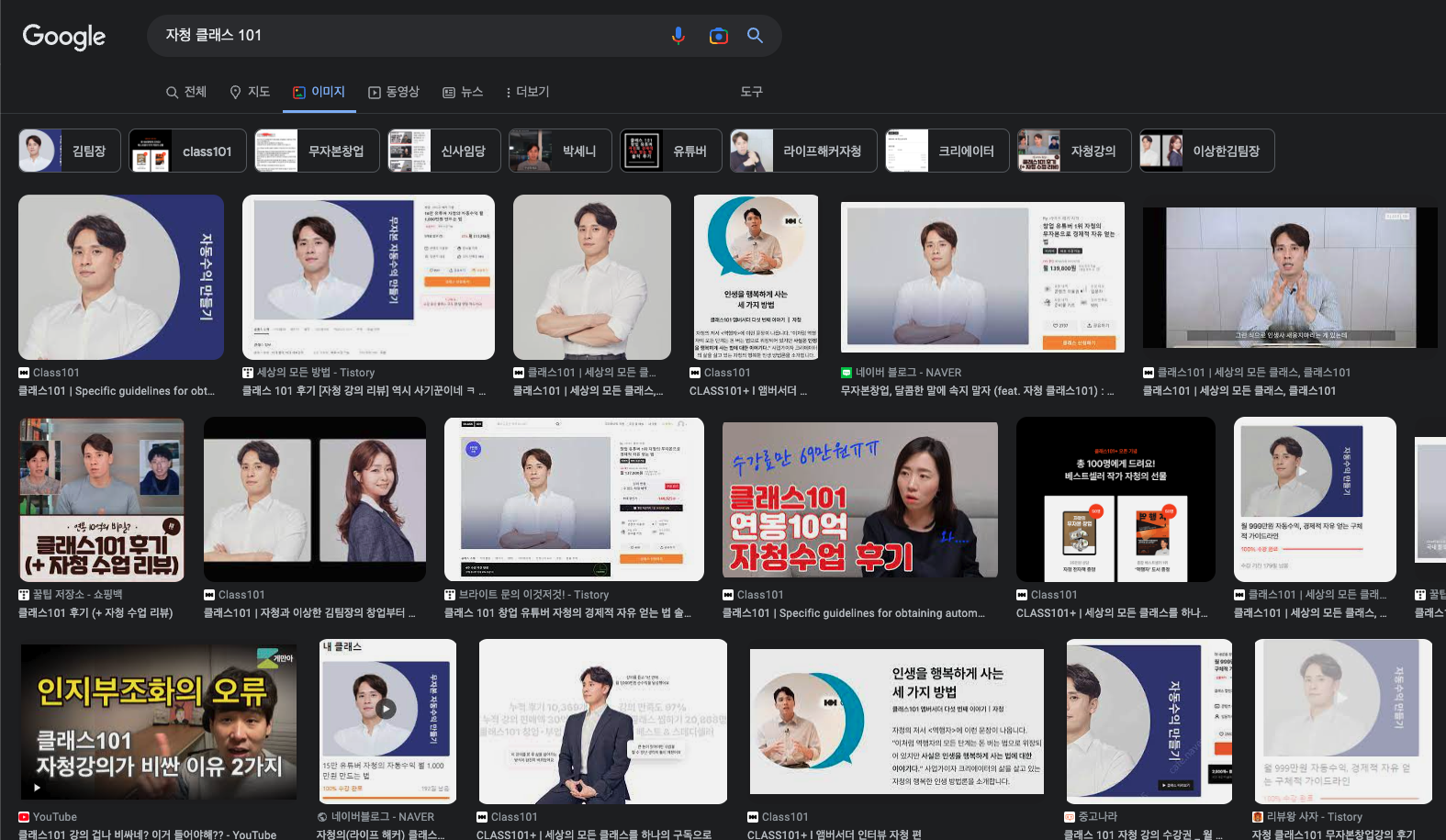Open the 내 클래스 NAVER blog thumbnail
The width and height of the screenshot is (1446, 840).
point(387,722)
